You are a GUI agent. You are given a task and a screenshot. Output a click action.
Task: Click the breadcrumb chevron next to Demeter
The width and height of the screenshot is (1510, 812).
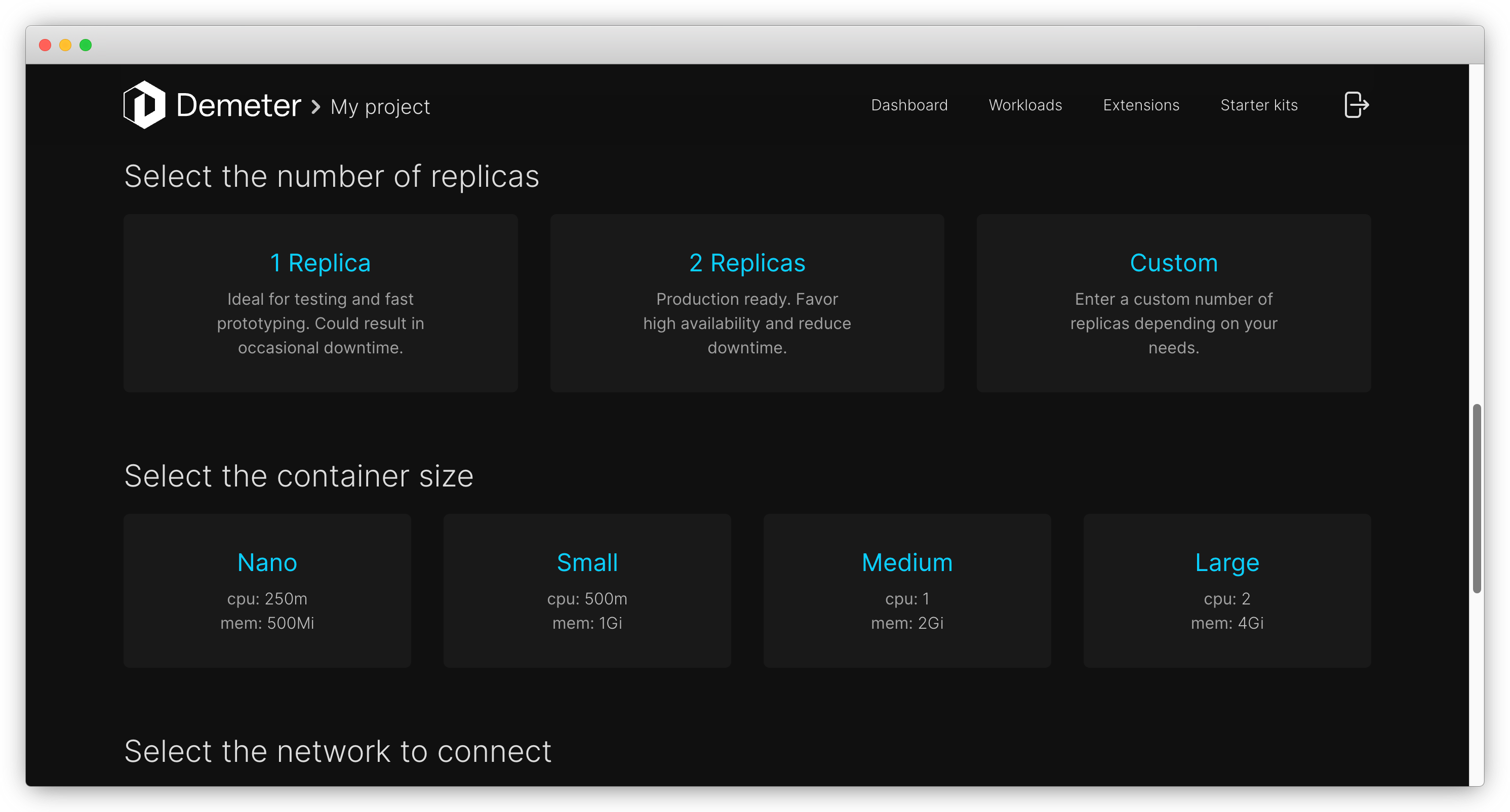pyautogui.click(x=316, y=107)
